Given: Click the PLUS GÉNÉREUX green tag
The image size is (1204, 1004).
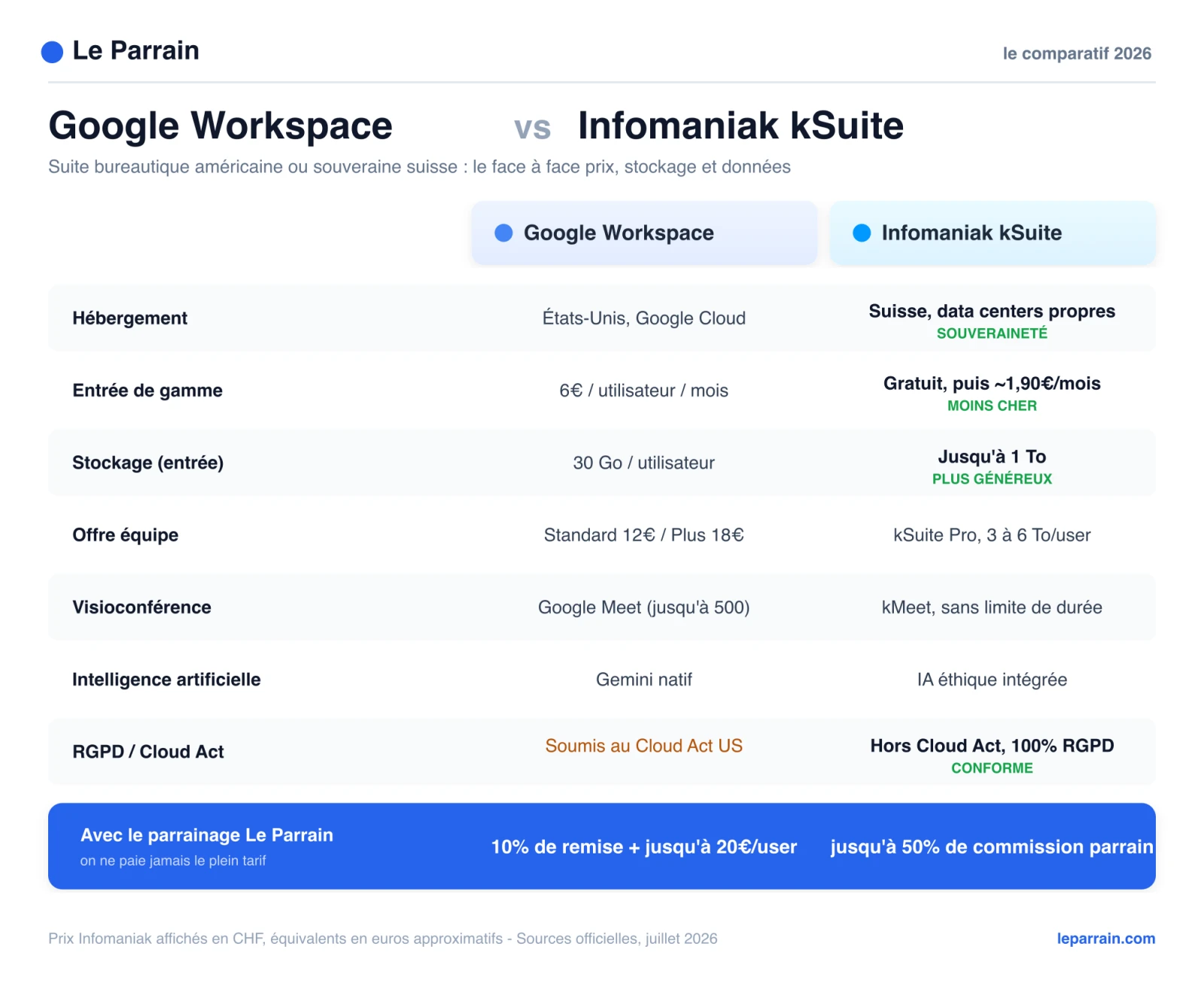Looking at the screenshot, I should (x=992, y=479).
